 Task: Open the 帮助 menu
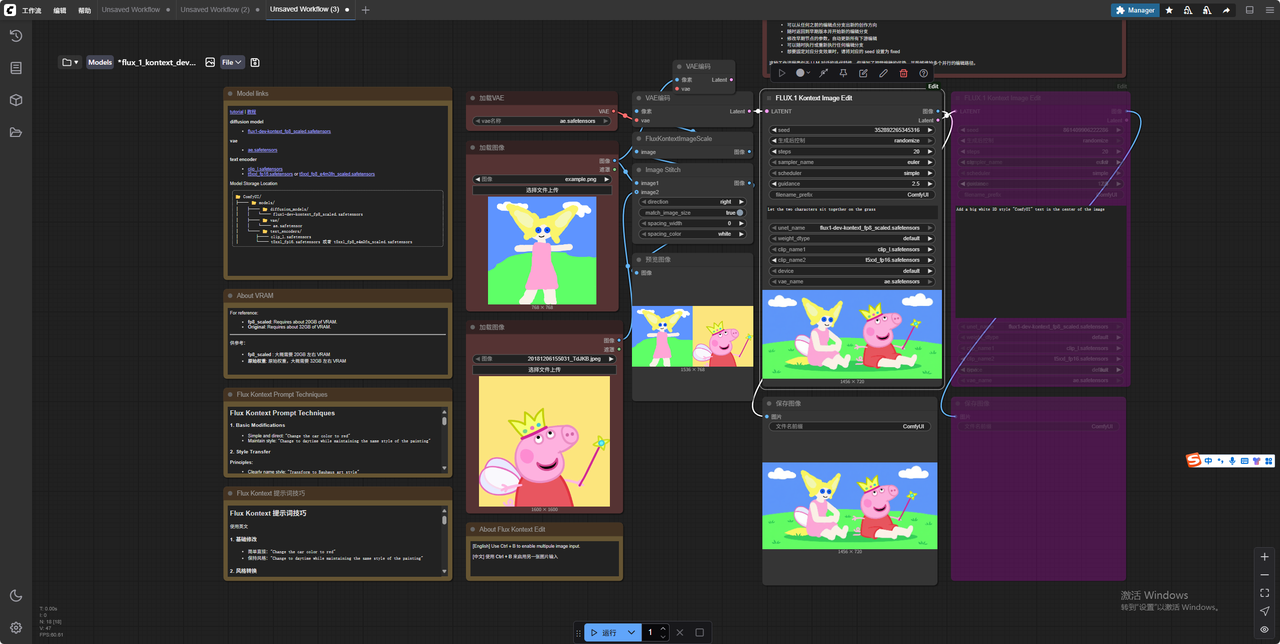click(84, 10)
